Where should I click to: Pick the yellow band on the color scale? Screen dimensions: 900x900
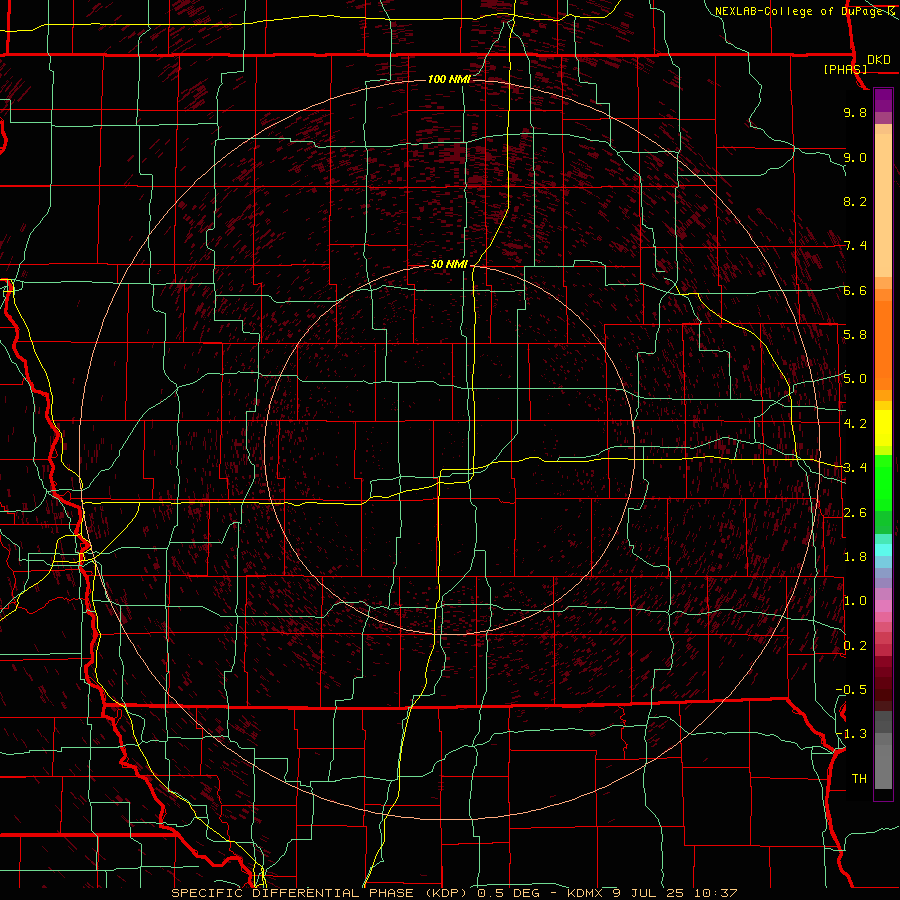coord(883,428)
